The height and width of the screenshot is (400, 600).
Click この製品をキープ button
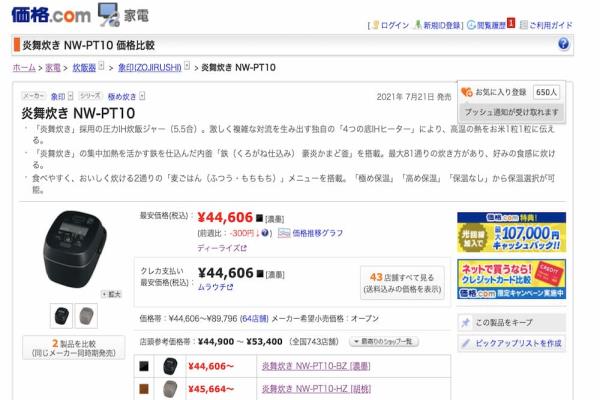pos(511,323)
